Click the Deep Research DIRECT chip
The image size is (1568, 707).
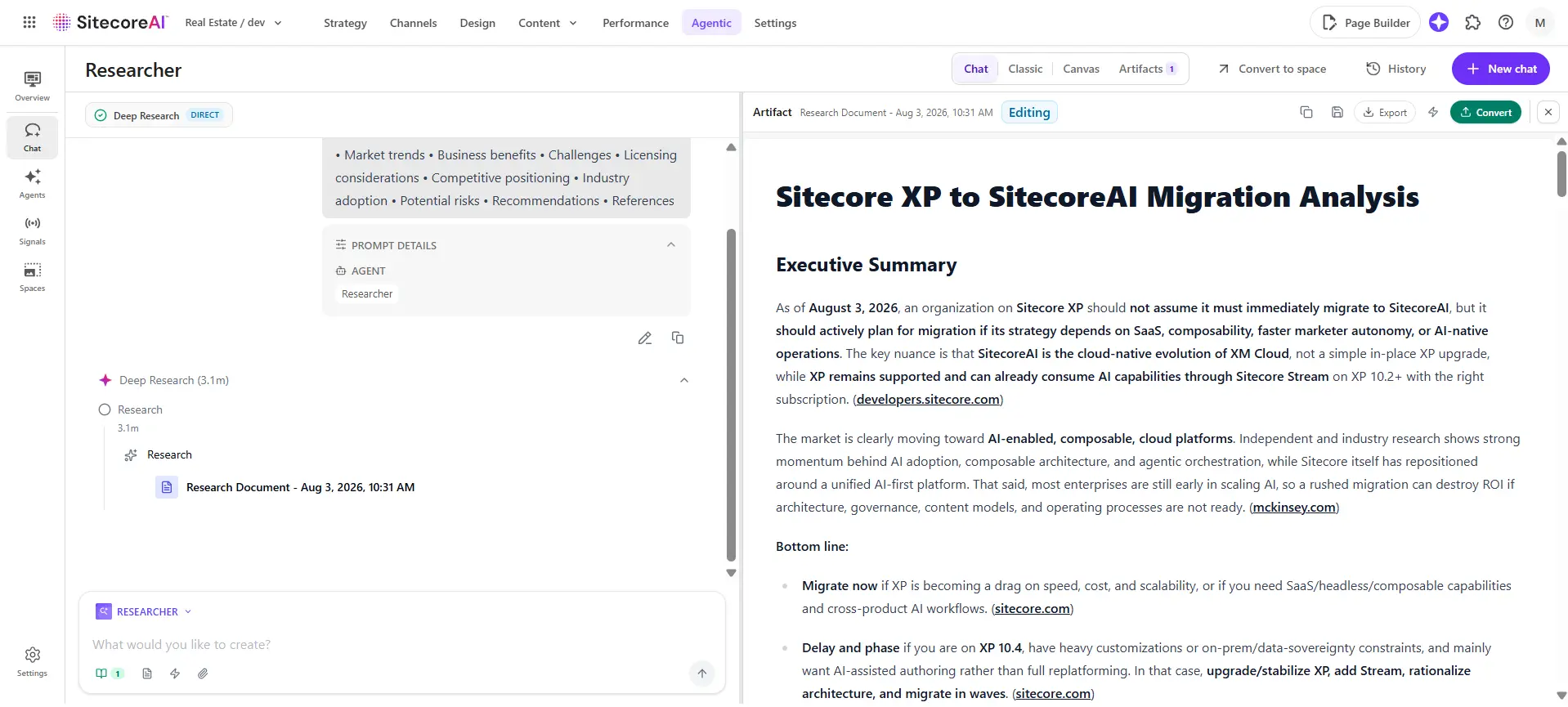click(x=159, y=115)
